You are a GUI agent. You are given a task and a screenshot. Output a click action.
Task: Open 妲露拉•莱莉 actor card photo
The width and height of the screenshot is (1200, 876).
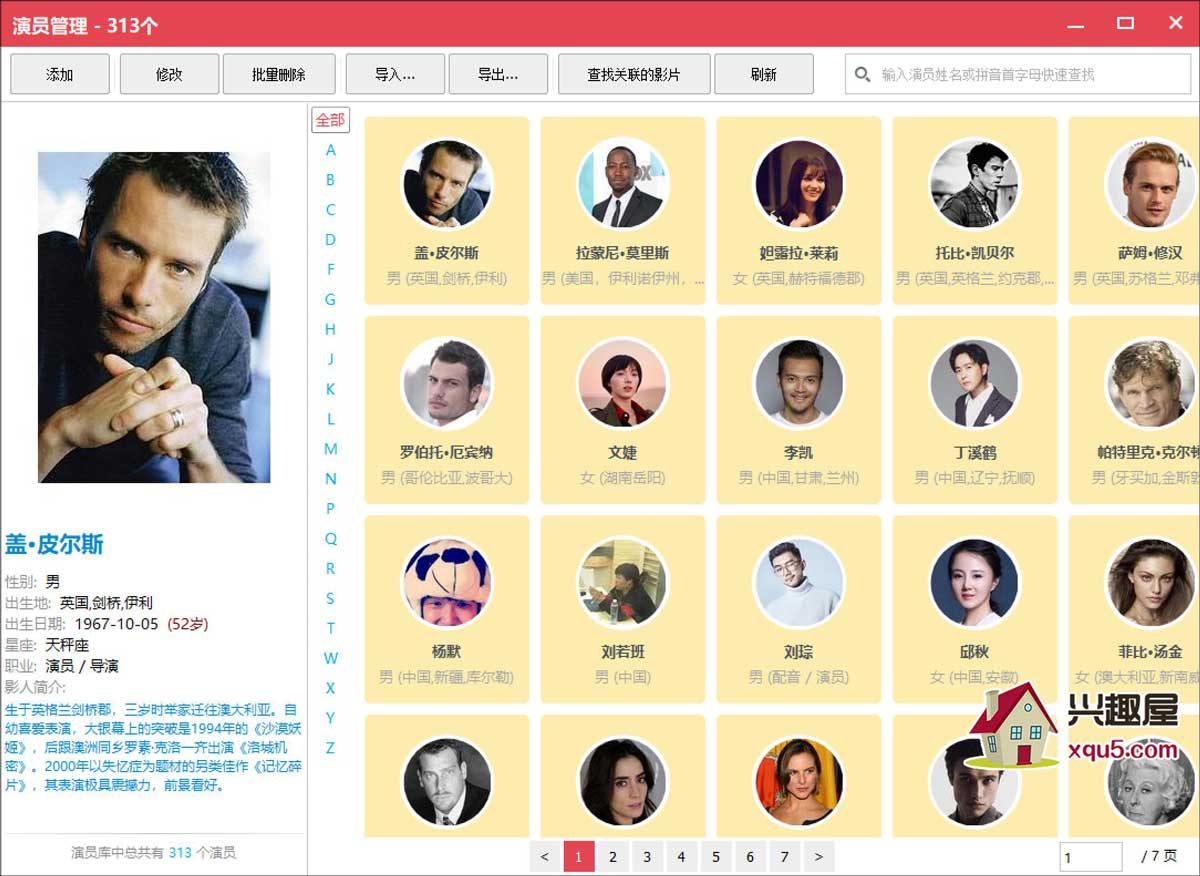coord(798,184)
